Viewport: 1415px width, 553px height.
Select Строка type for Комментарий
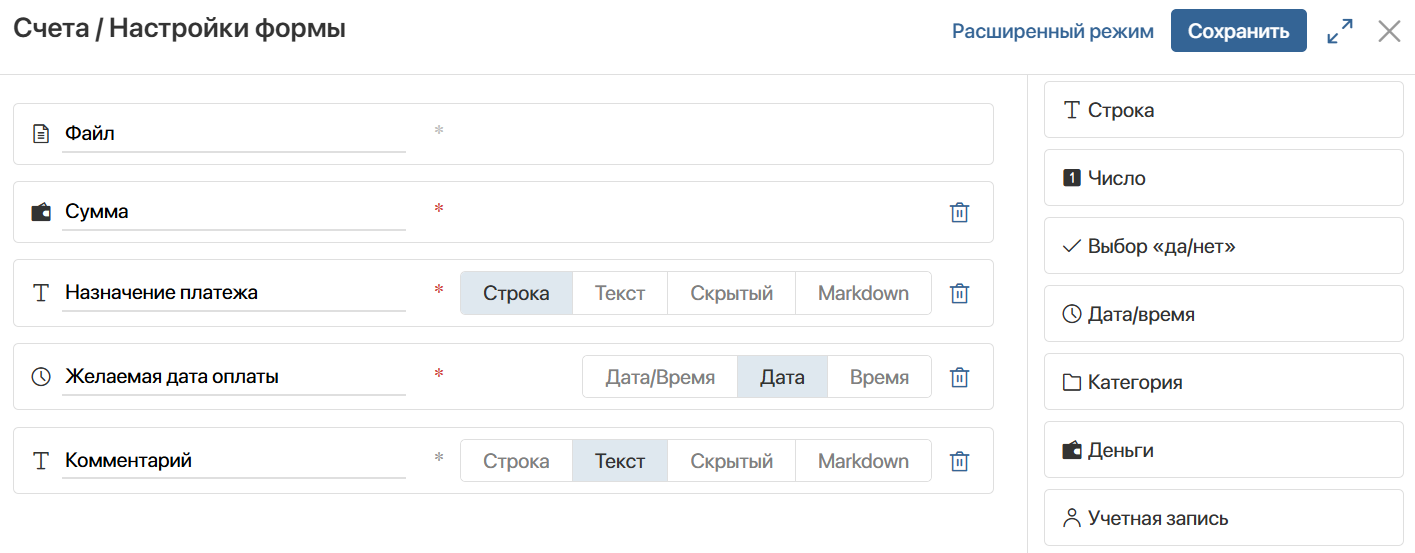(516, 461)
